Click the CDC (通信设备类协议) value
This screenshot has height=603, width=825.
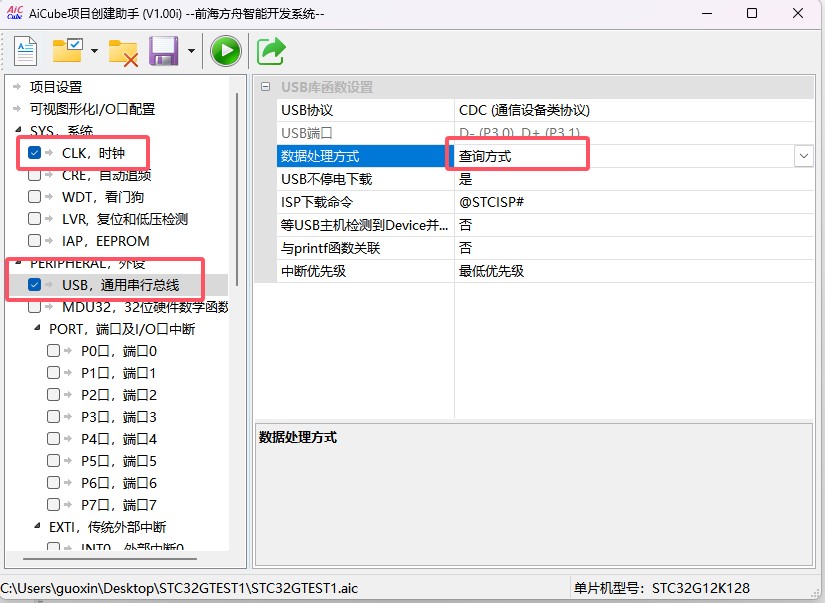click(524, 110)
